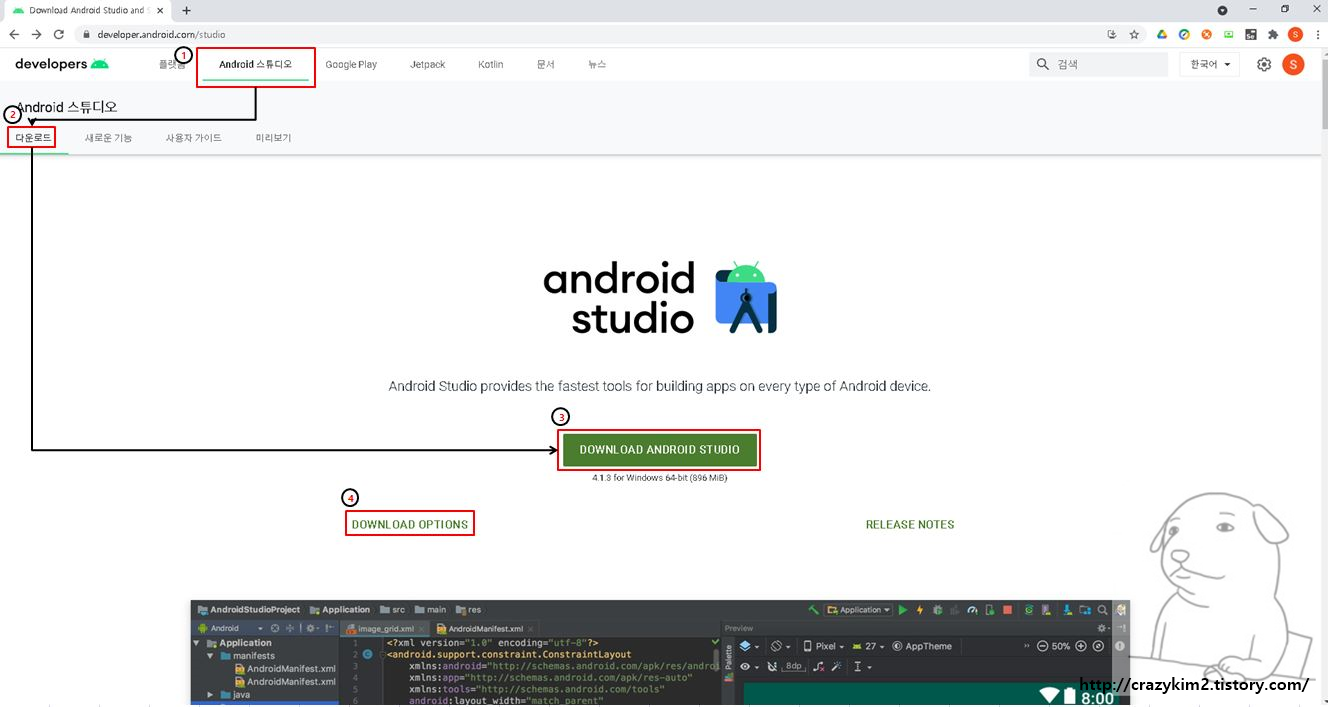Open the Chrome profile avatar in toolbar
This screenshot has width=1328, height=707.
tap(1295, 34)
